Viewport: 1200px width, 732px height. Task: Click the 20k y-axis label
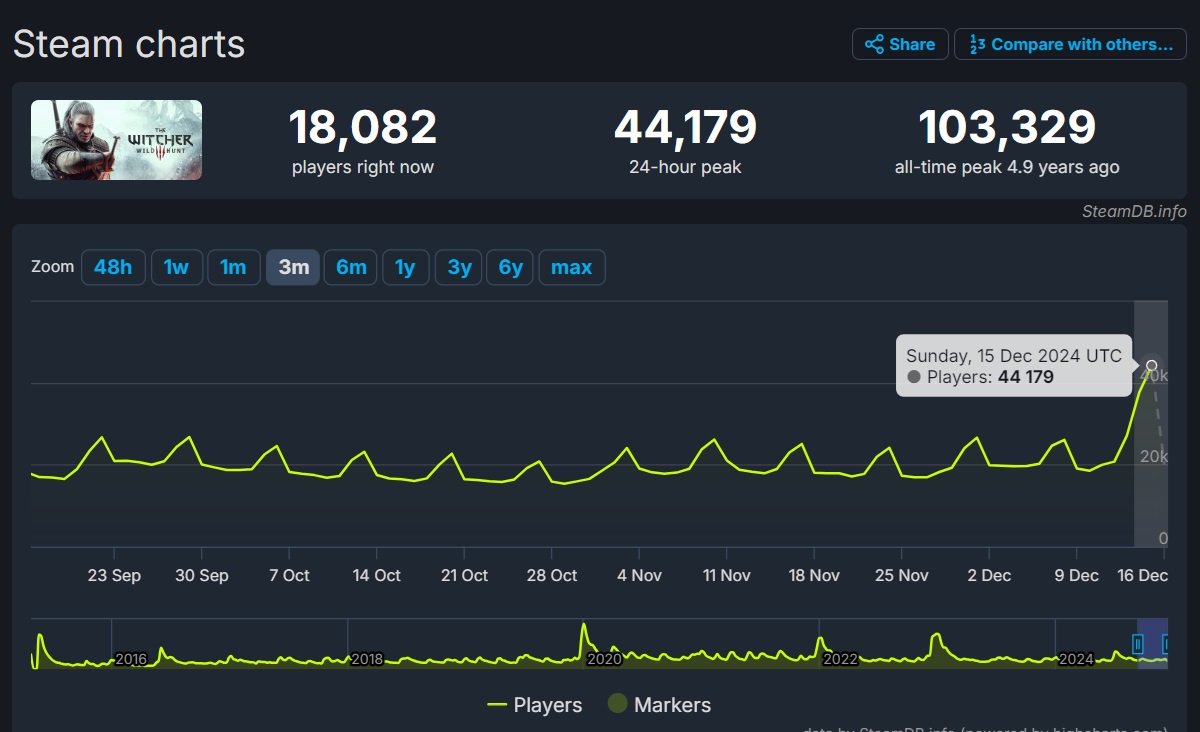click(1154, 457)
